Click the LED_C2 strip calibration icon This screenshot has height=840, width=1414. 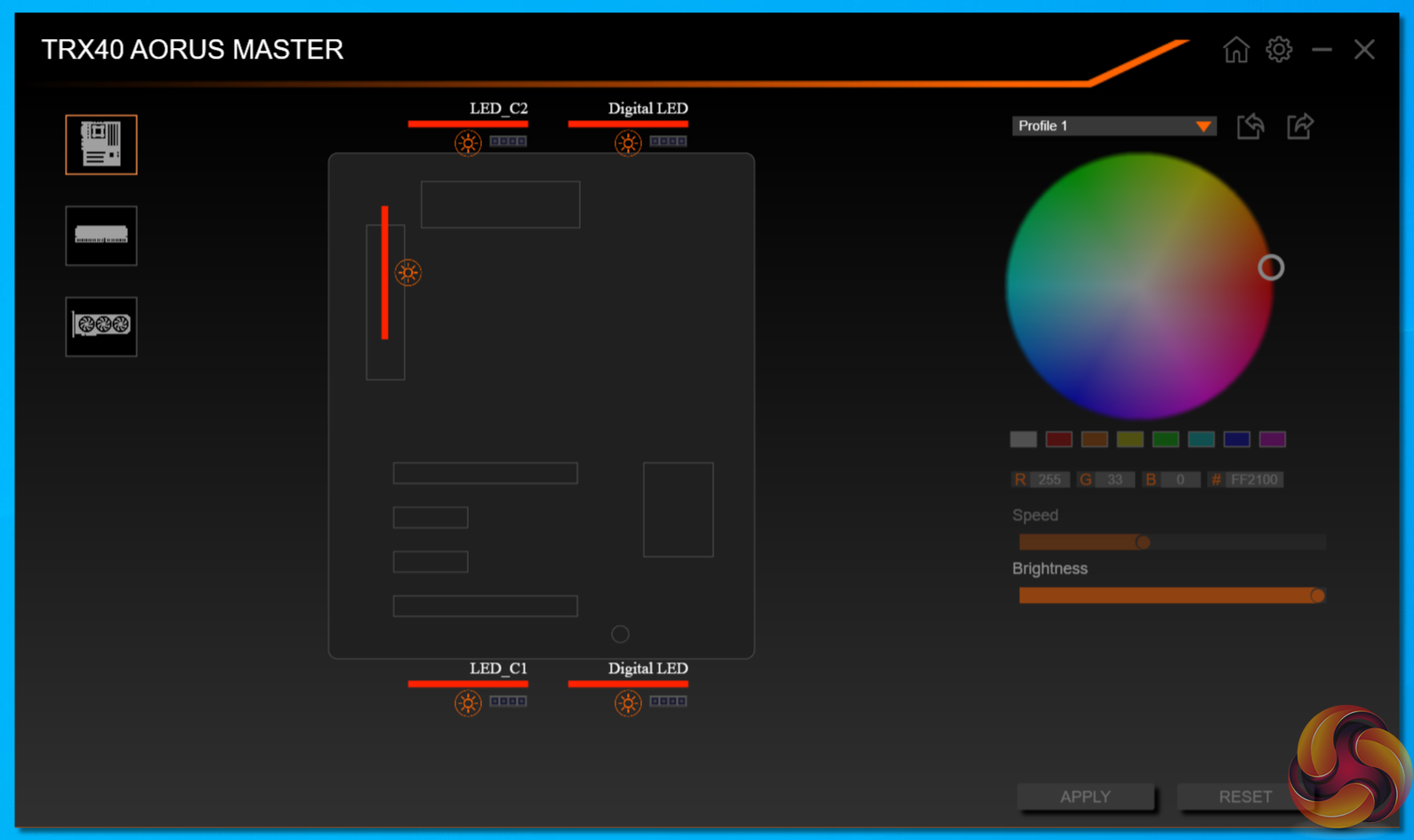pos(508,141)
